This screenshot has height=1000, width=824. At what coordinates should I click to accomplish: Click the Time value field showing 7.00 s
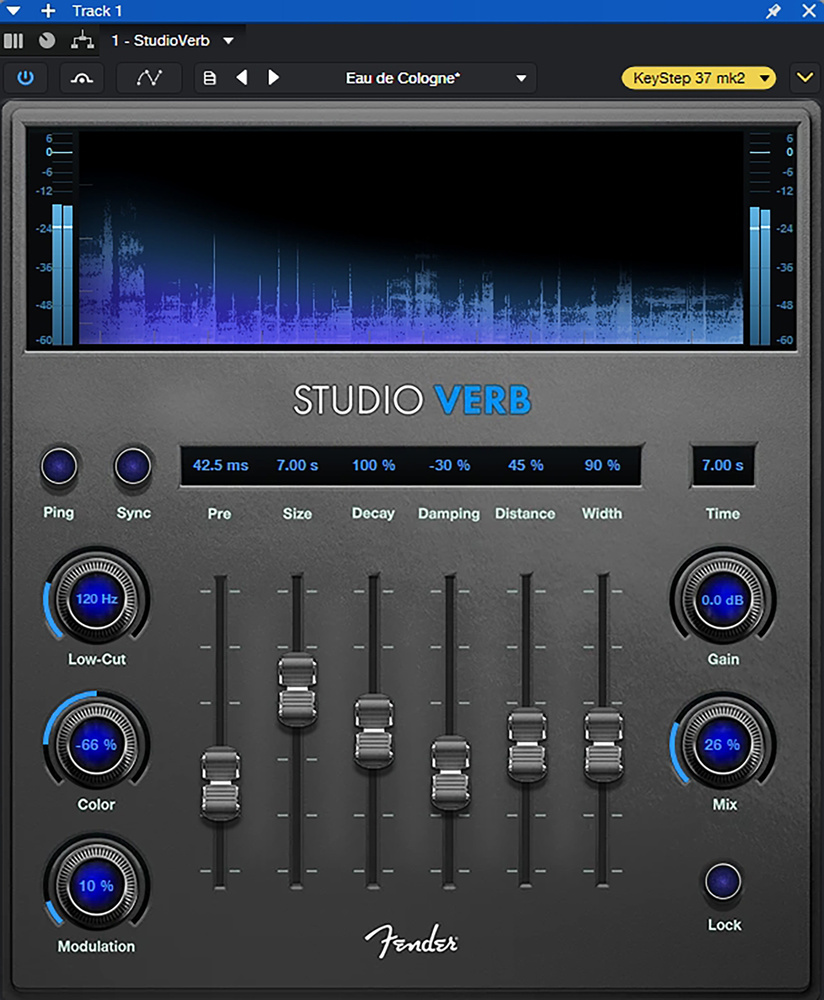[x=722, y=465]
